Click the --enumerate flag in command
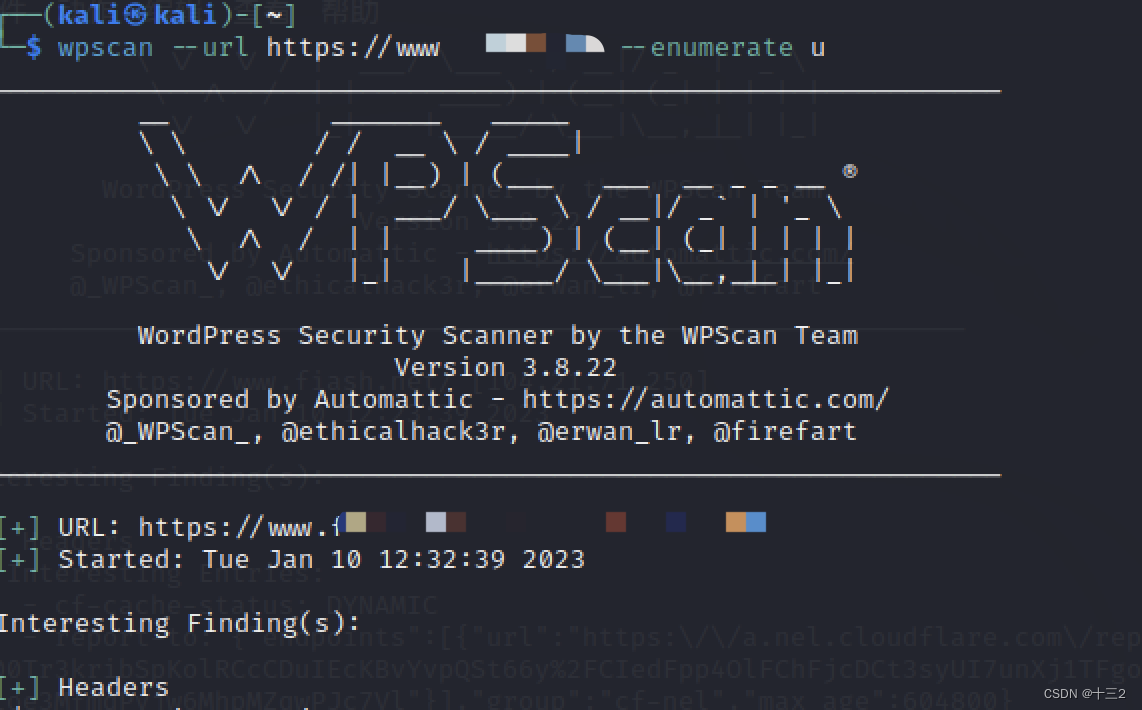This screenshot has height=710, width=1142. pos(706,48)
